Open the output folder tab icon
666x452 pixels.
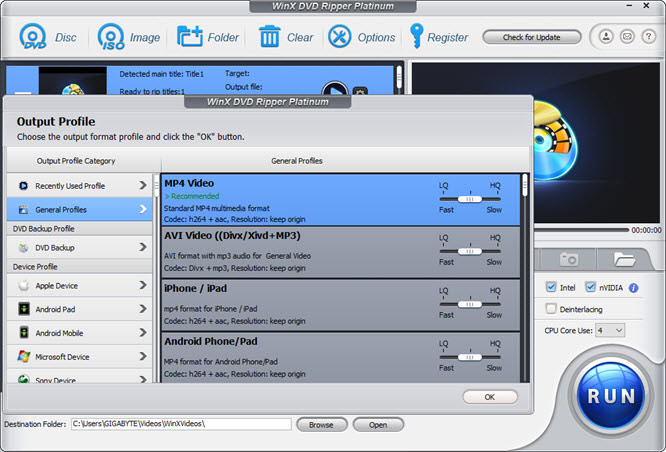[624, 259]
